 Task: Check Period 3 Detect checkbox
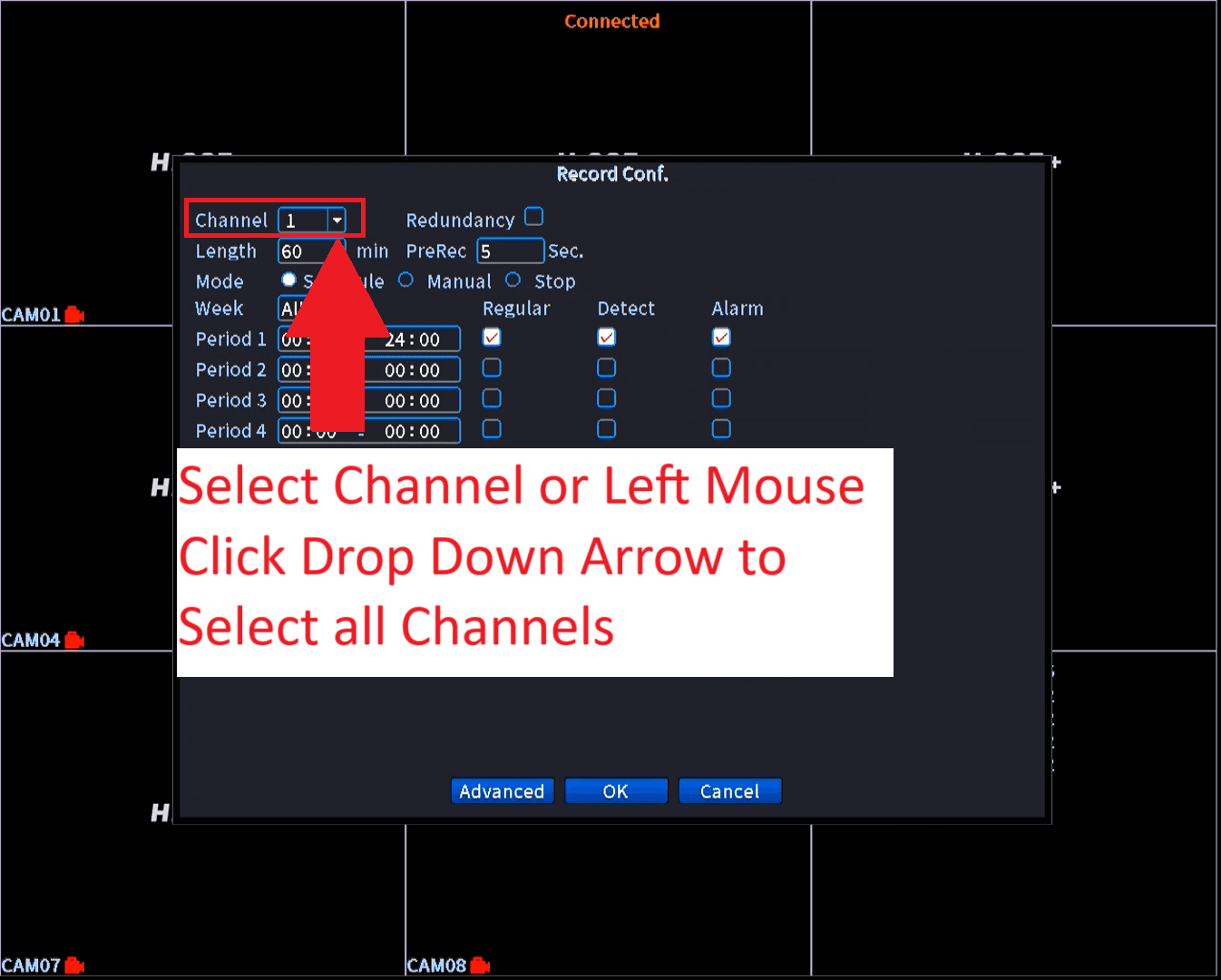[x=607, y=398]
